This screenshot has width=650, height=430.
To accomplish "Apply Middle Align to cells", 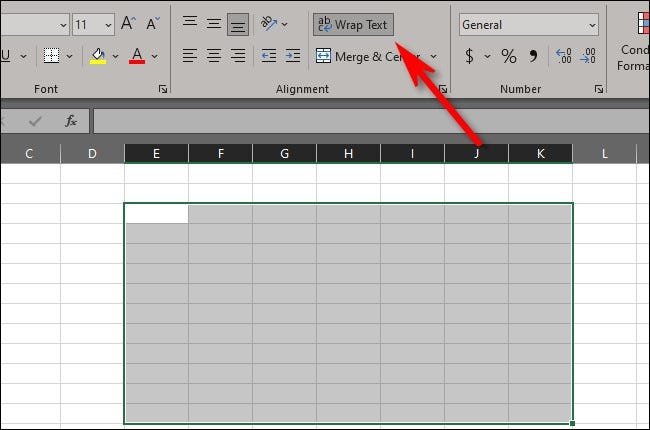I will (214, 24).
